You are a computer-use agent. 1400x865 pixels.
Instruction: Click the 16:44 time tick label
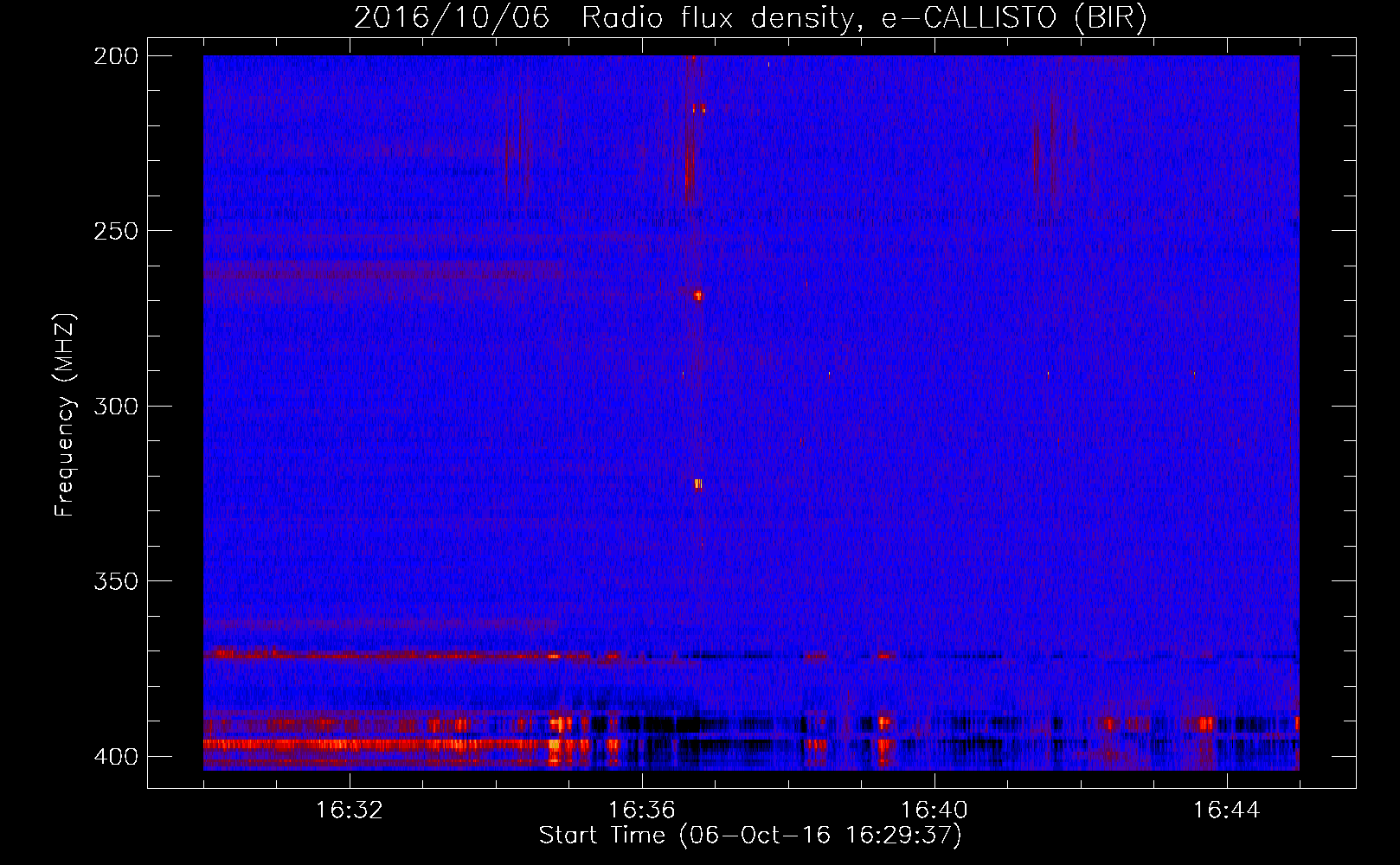coord(1227,811)
